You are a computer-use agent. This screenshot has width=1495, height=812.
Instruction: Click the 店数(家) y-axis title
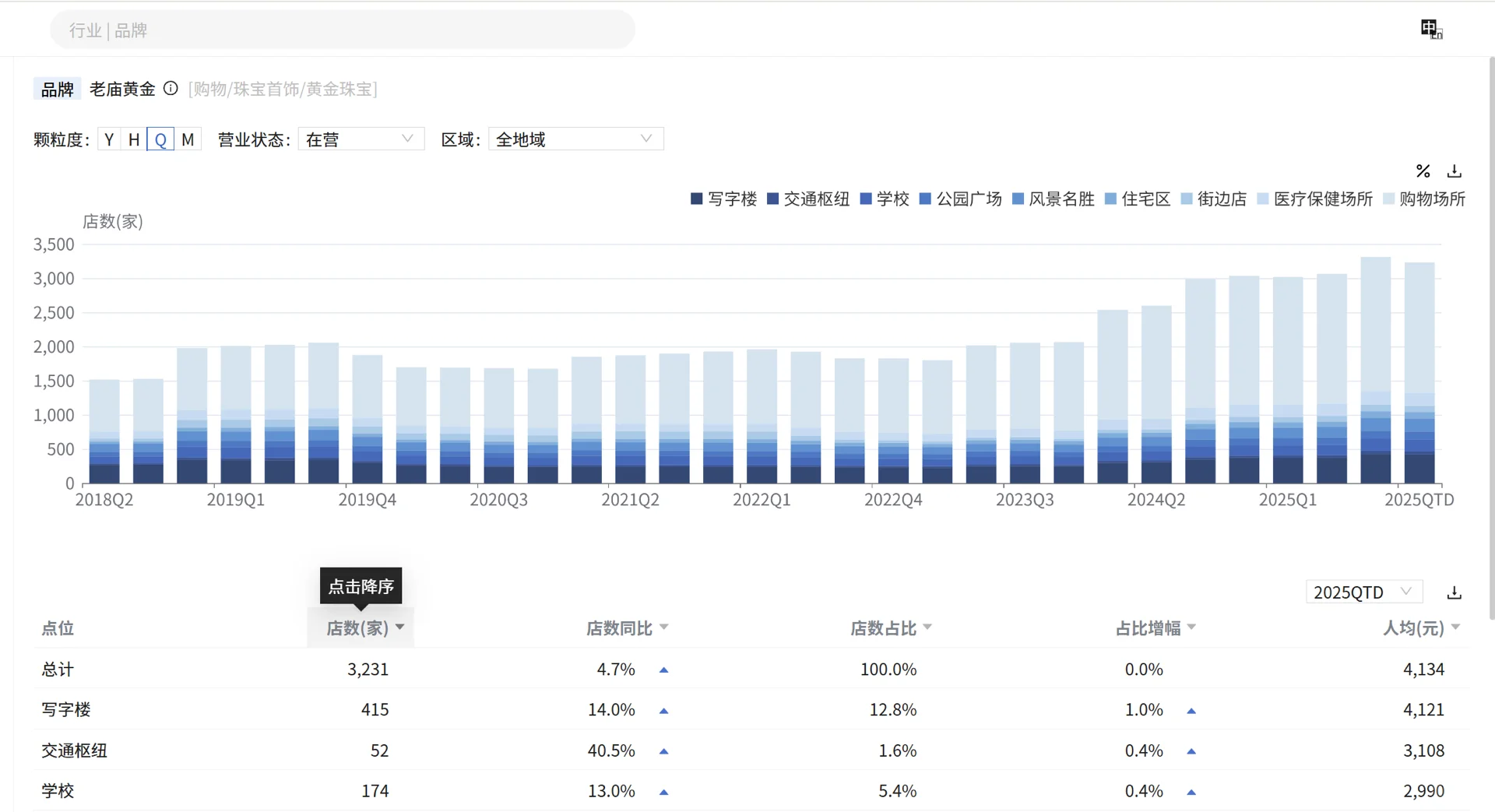[113, 222]
